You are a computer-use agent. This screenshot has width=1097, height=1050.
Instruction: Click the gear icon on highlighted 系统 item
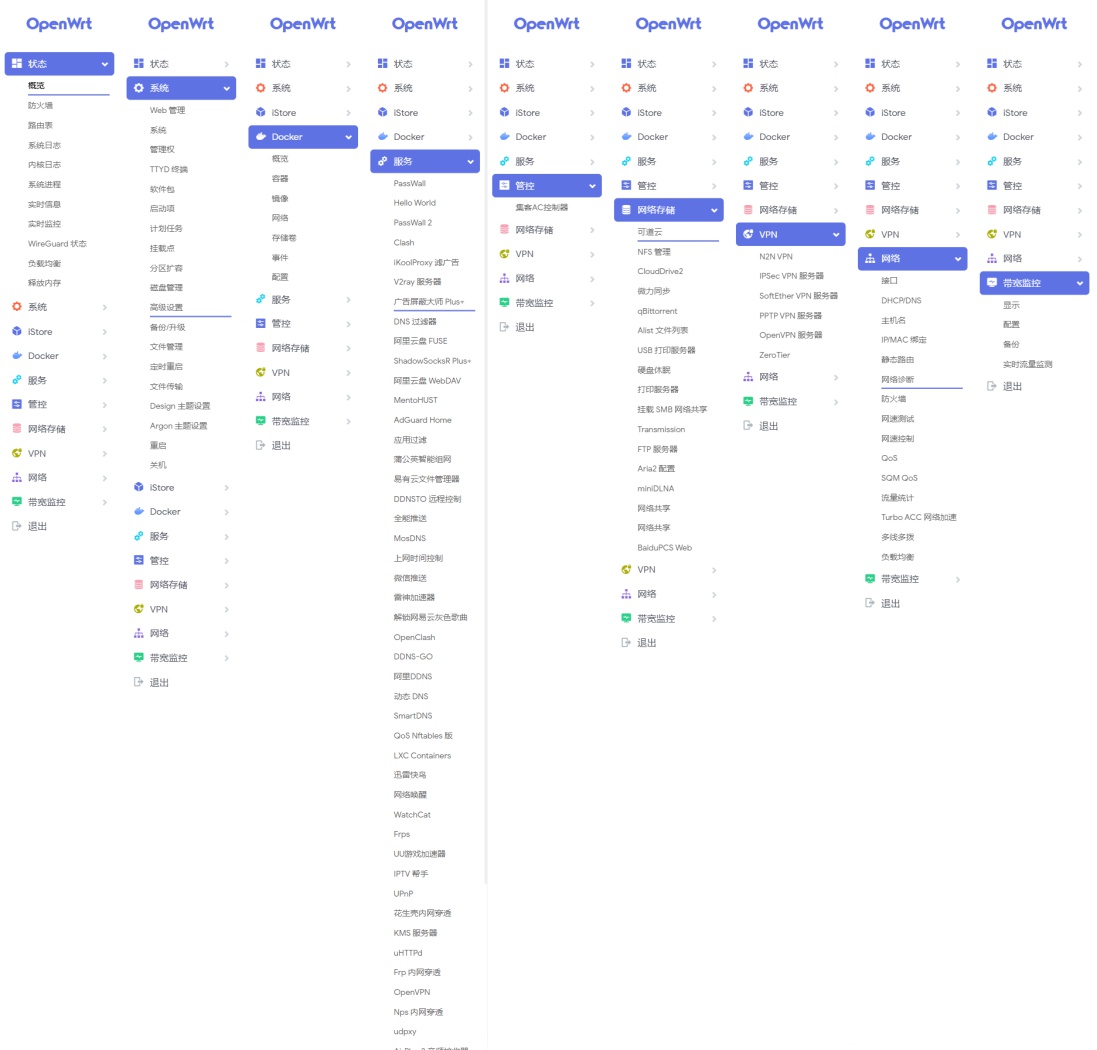tap(138, 88)
